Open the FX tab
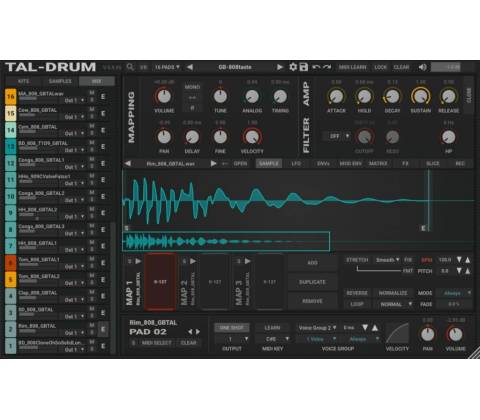This screenshot has width=480, height=420. (405, 164)
